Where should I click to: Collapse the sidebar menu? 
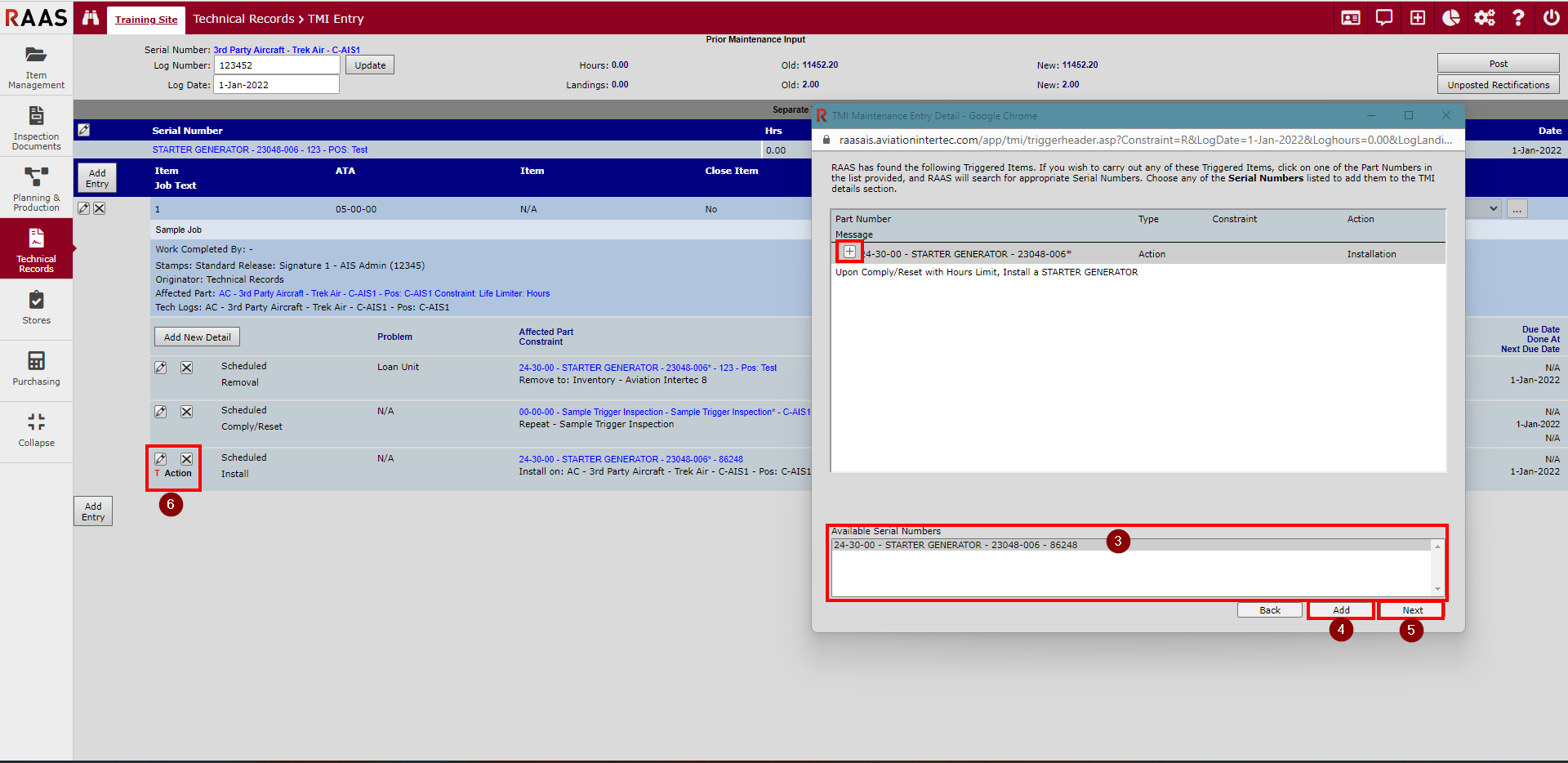[36, 431]
